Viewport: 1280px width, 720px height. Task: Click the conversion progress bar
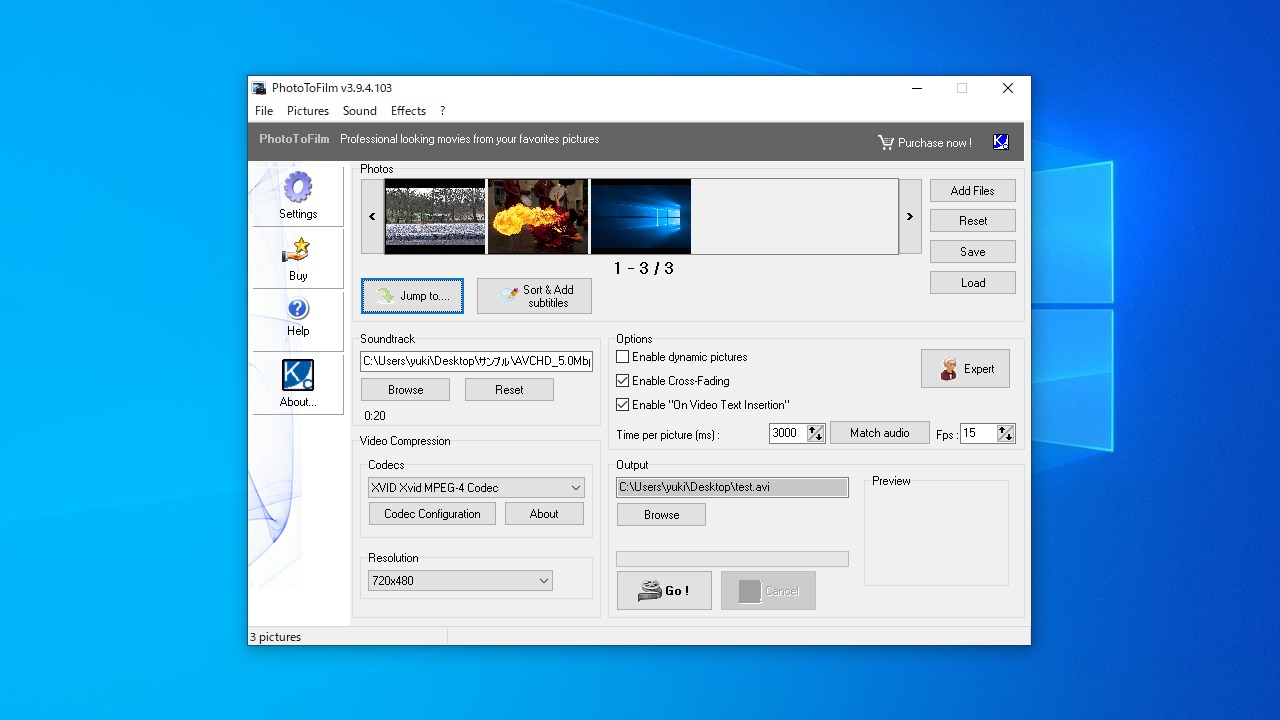point(732,559)
